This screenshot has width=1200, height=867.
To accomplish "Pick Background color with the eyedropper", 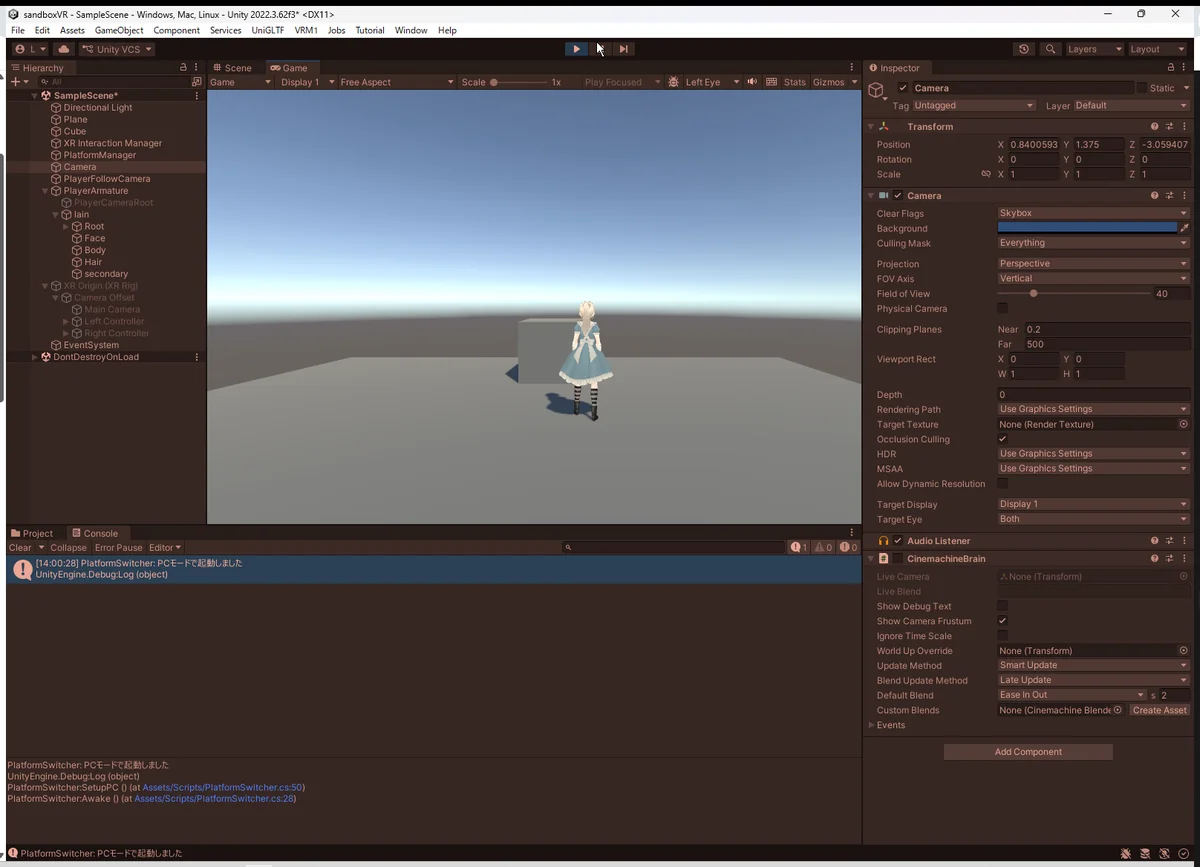I will point(1185,228).
